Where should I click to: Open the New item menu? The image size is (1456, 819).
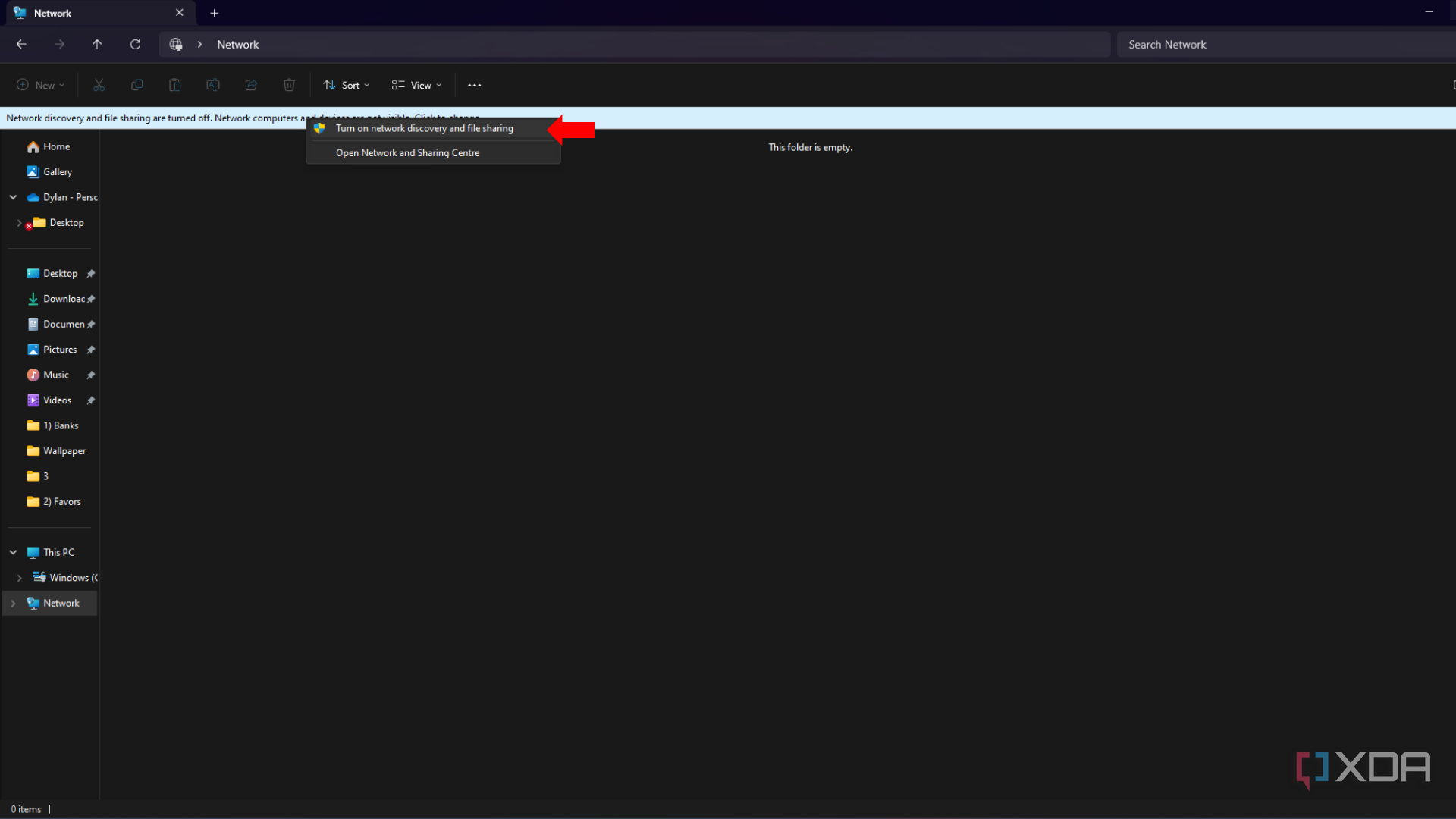click(x=40, y=85)
